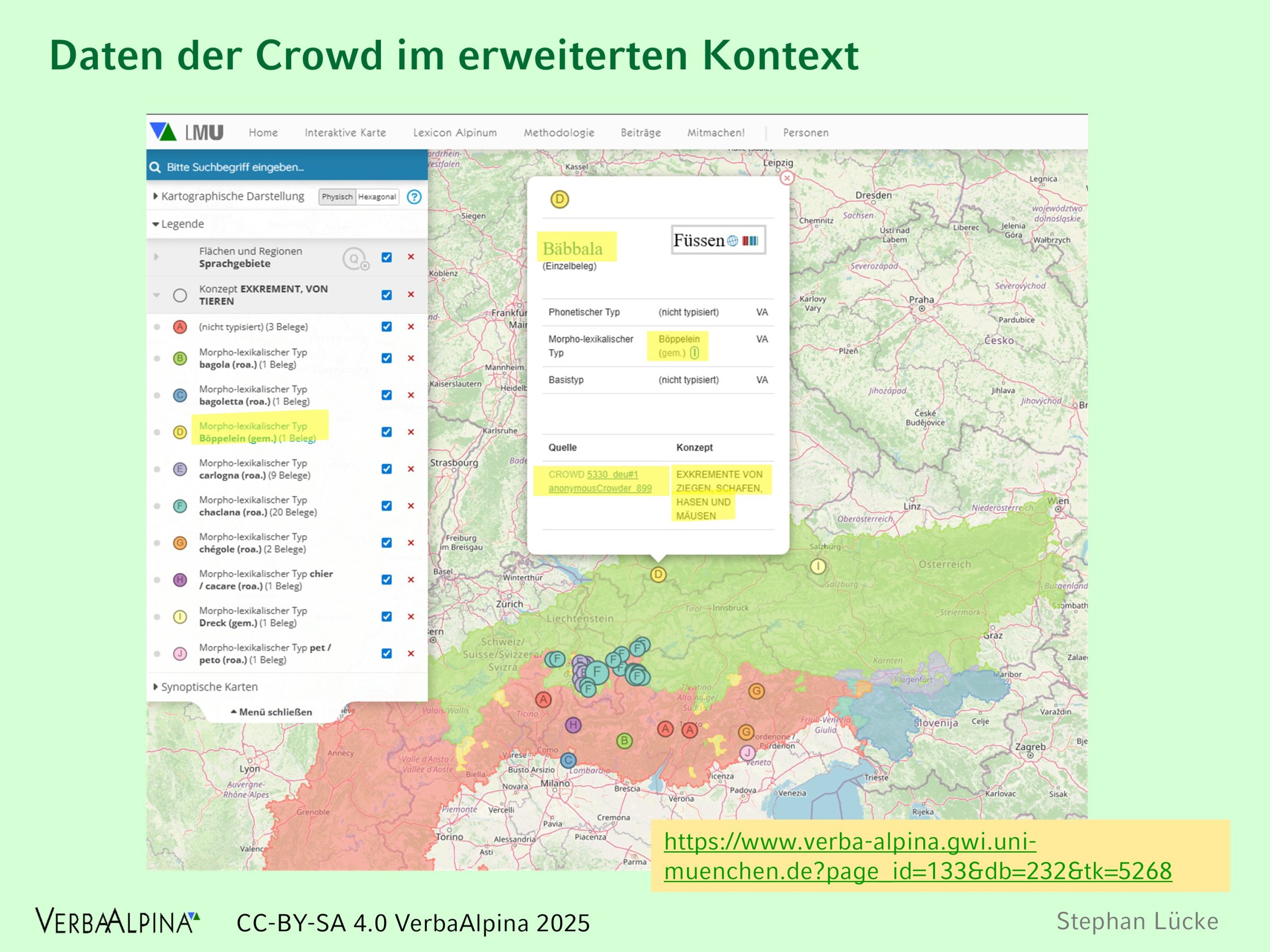Open the blue help question mark icon

pos(414,197)
